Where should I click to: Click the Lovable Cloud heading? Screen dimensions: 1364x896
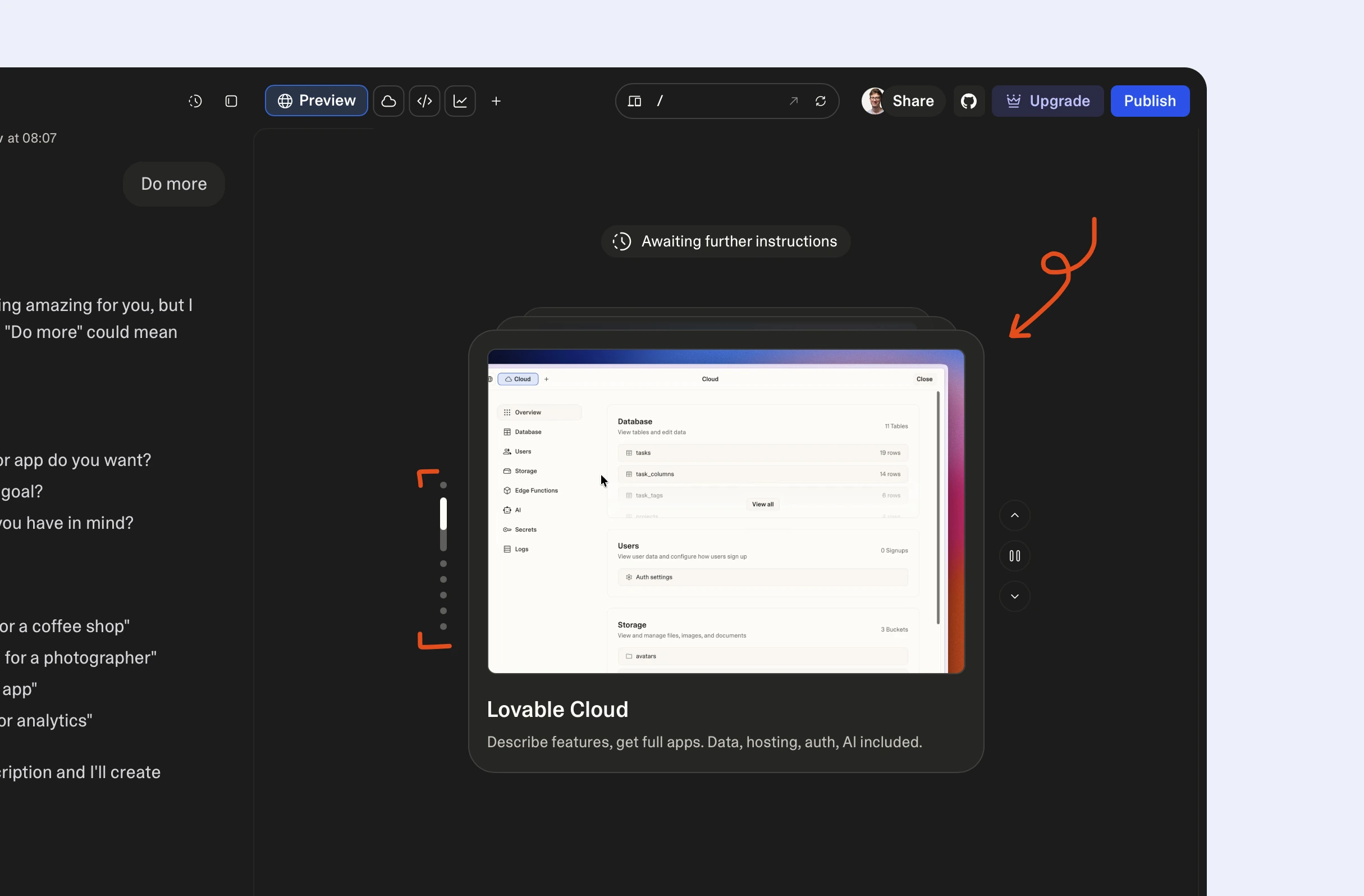[x=557, y=710]
